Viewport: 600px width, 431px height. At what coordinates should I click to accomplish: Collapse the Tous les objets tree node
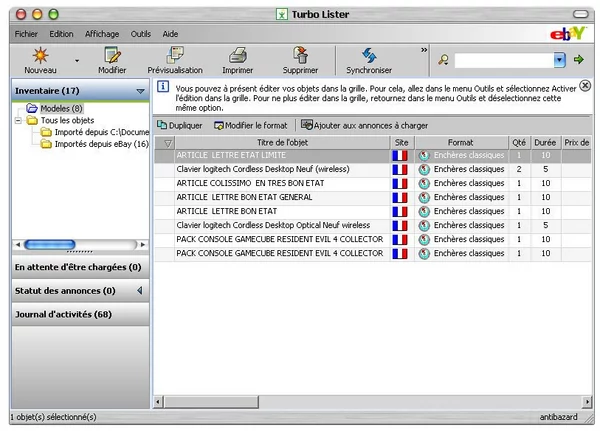tap(18, 121)
